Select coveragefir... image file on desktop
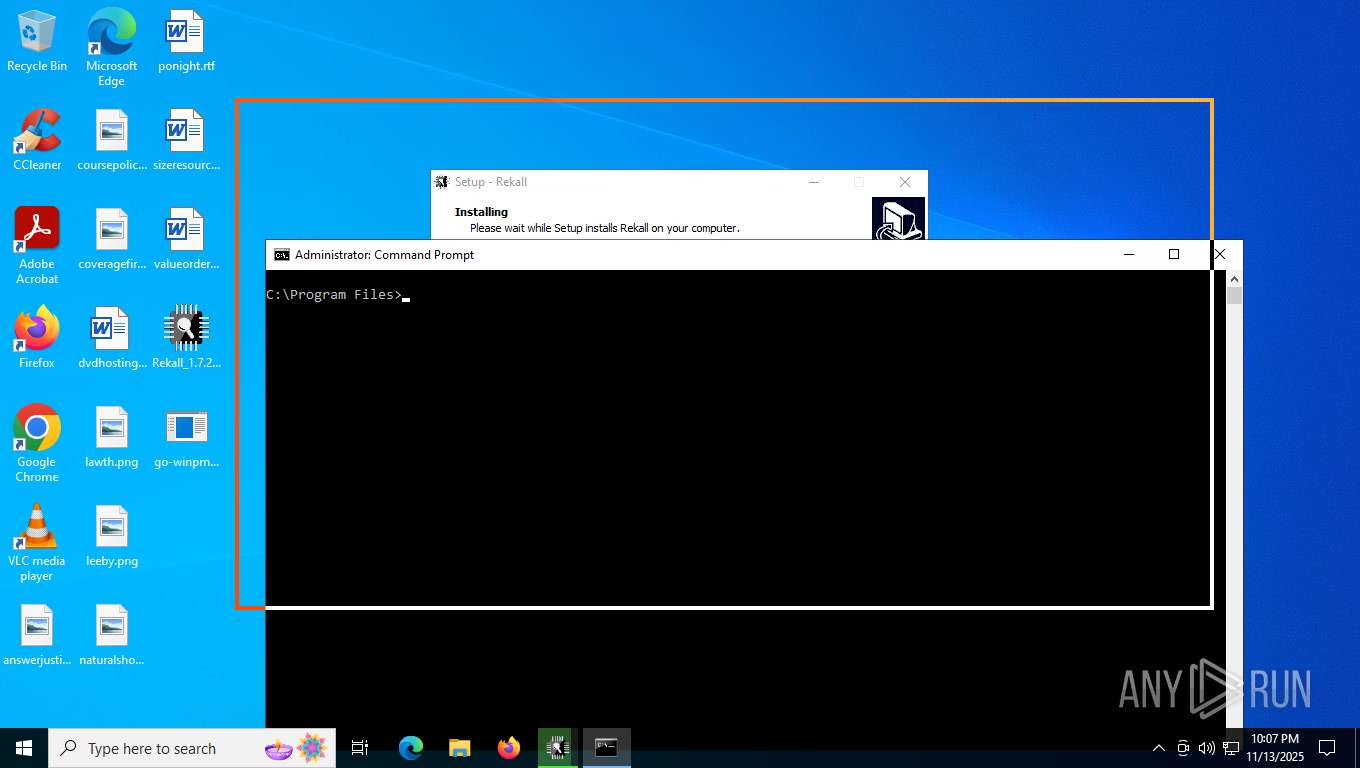The height and width of the screenshot is (768, 1360). click(x=111, y=239)
